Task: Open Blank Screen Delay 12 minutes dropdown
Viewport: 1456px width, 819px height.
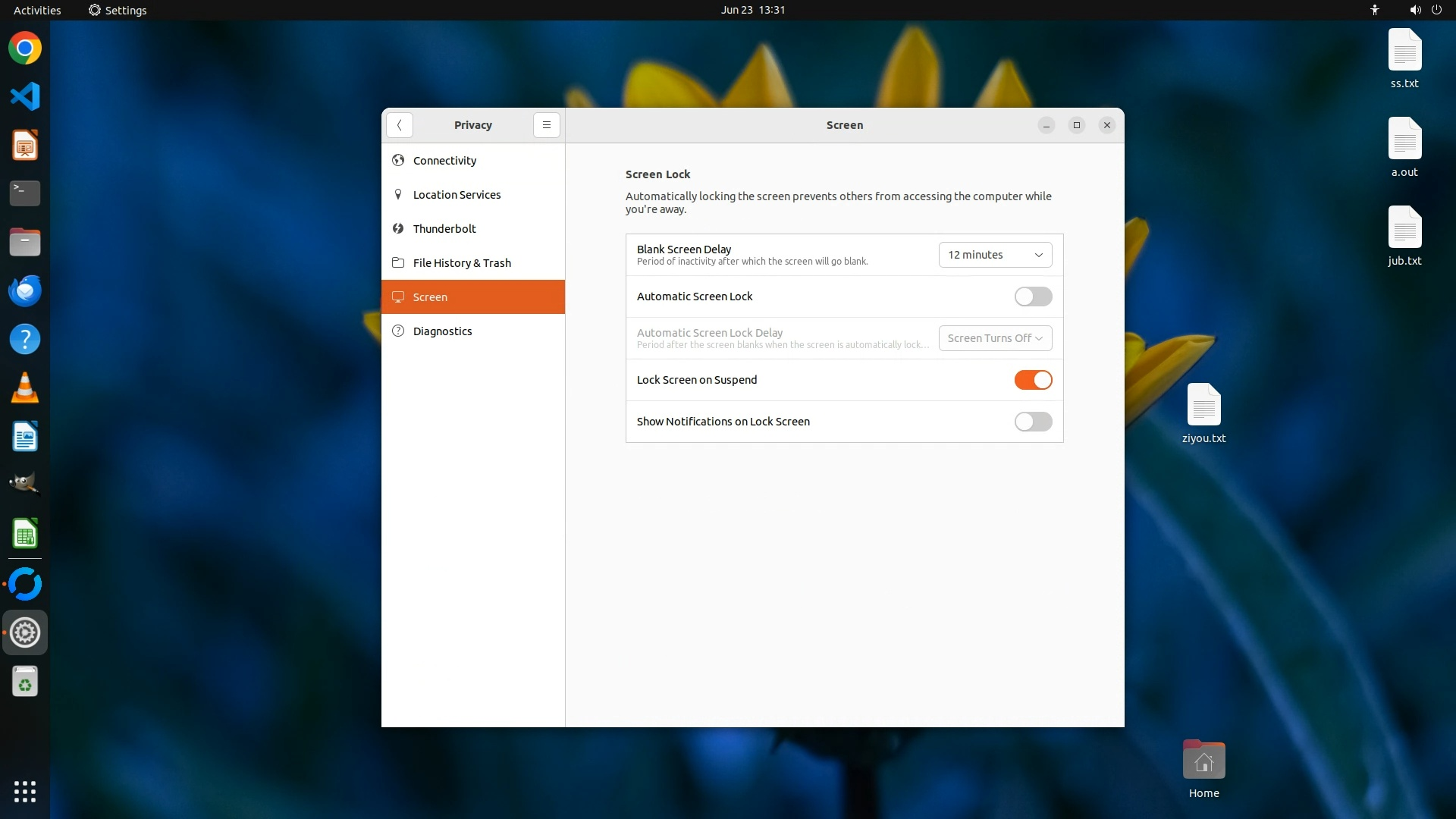Action: tap(995, 255)
